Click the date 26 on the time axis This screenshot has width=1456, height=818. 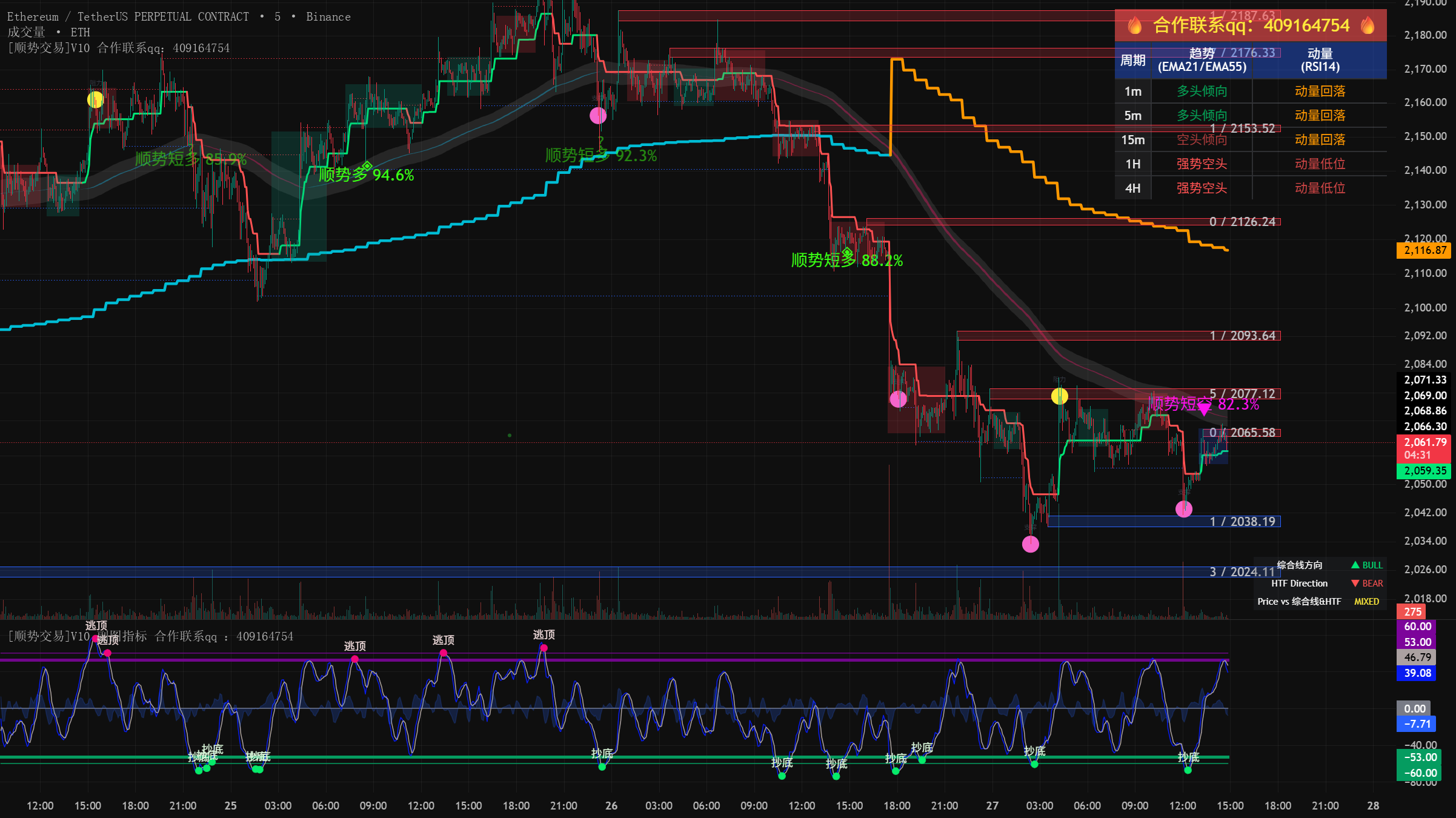point(611,806)
